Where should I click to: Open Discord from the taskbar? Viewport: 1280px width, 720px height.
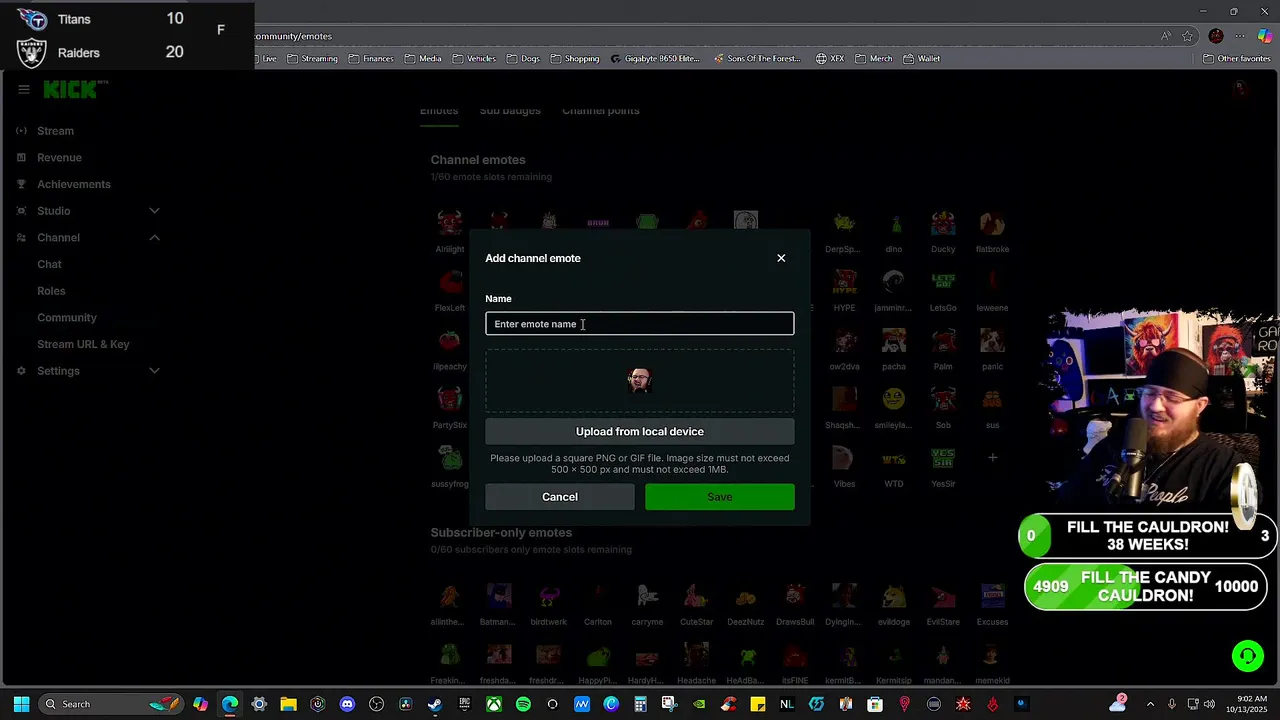[347, 704]
